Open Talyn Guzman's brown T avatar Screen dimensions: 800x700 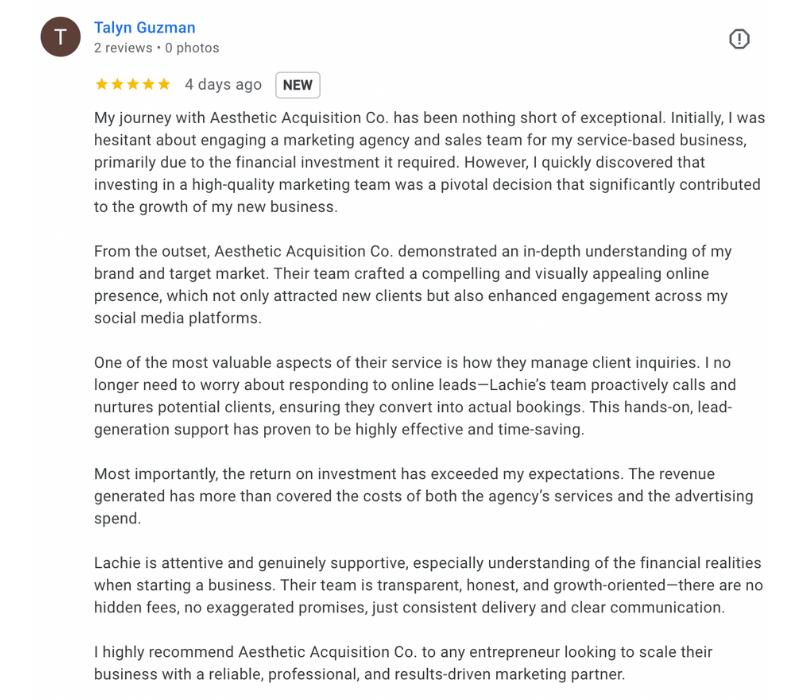click(x=60, y=37)
